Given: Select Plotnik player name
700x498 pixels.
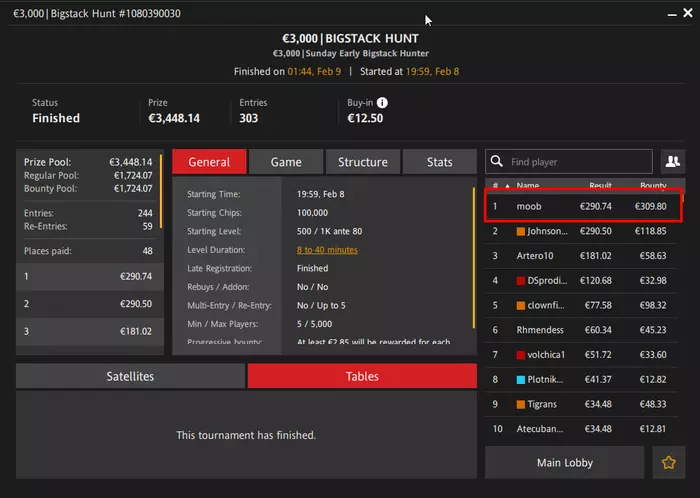Looking at the screenshot, I should 545,380.
